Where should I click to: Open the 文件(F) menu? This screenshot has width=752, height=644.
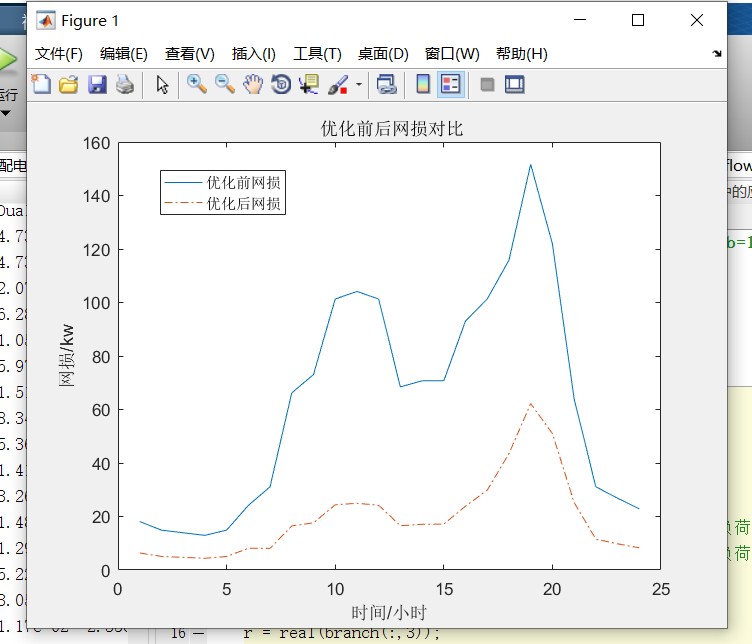click(59, 54)
